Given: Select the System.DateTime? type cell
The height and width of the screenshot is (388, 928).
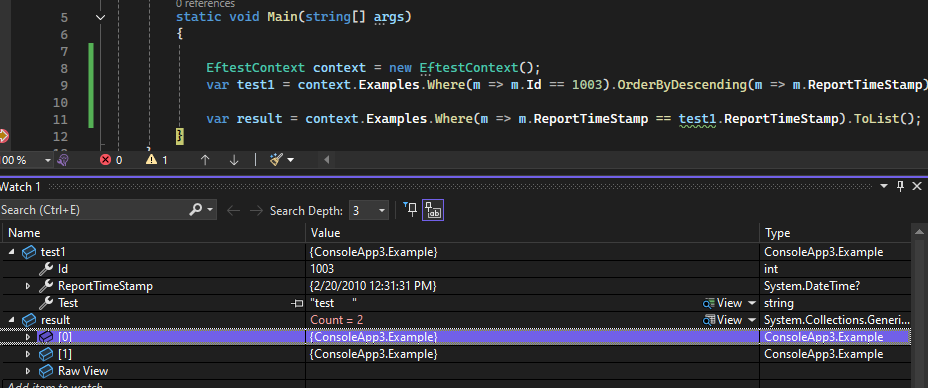Looking at the screenshot, I should coord(812,286).
